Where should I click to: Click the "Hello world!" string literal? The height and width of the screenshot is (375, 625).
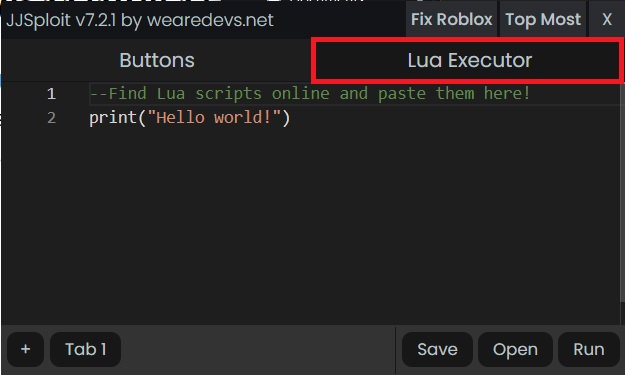(214, 118)
